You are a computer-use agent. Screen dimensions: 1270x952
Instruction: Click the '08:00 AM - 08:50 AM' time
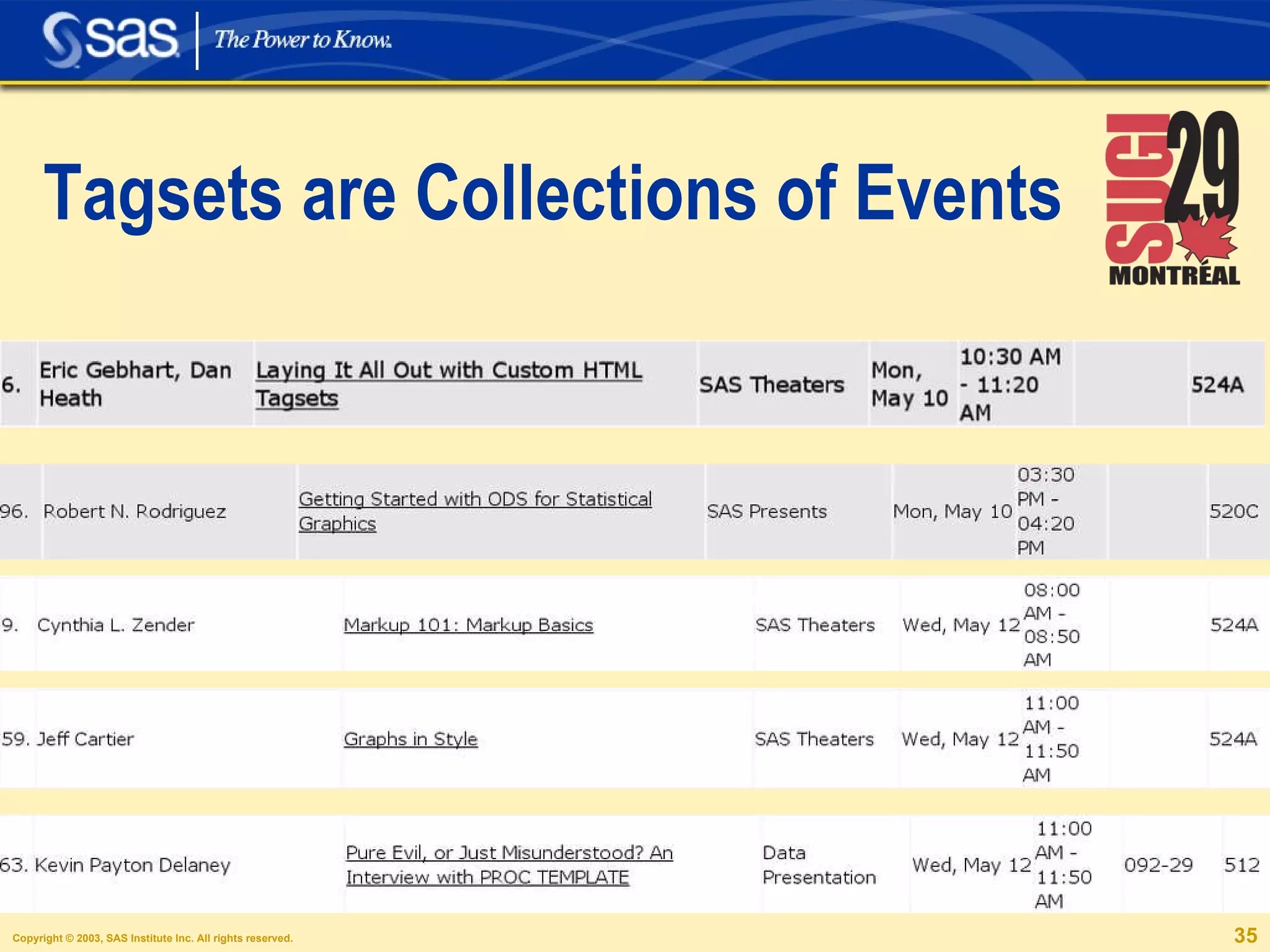[1052, 625]
